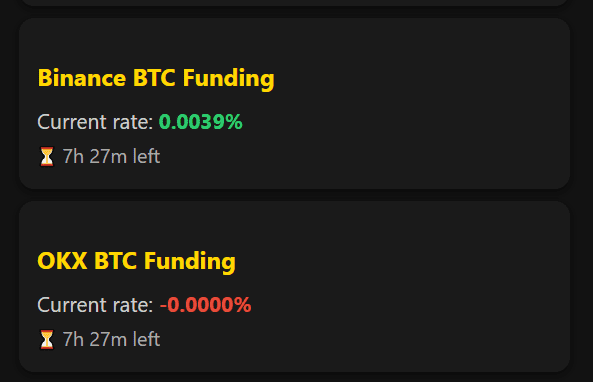Click the word "OKX" in the second title
This screenshot has height=382, width=593.
pos(62,261)
